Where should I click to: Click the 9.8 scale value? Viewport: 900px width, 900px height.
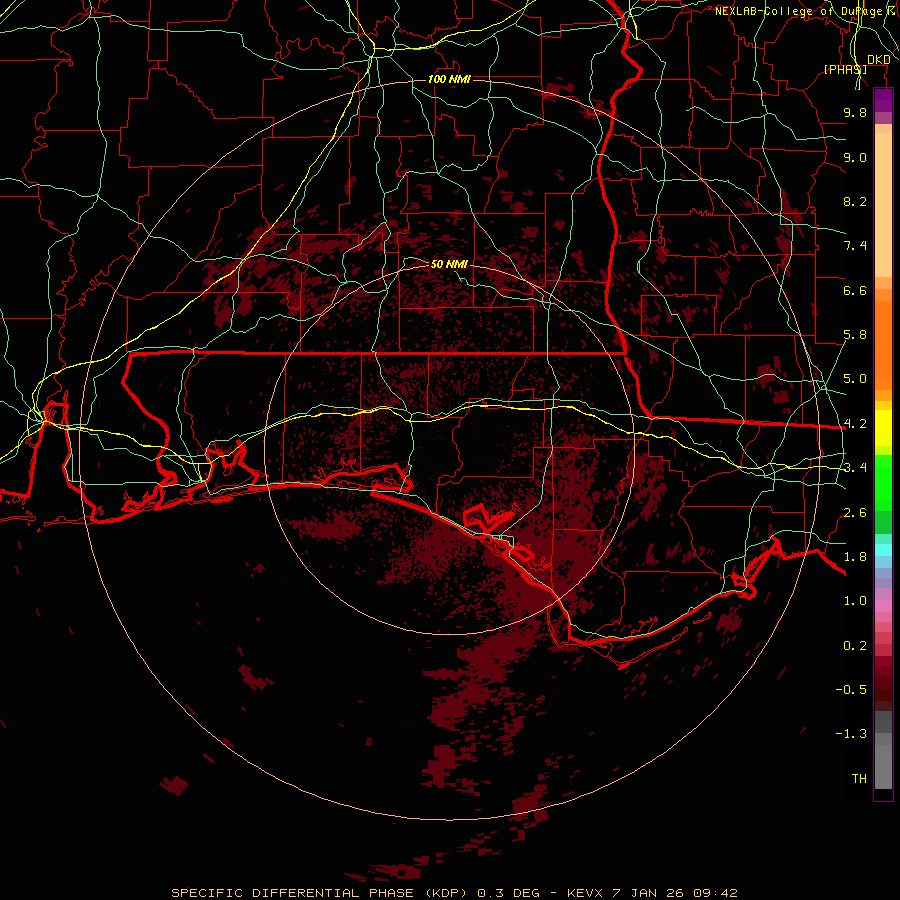coord(855,112)
